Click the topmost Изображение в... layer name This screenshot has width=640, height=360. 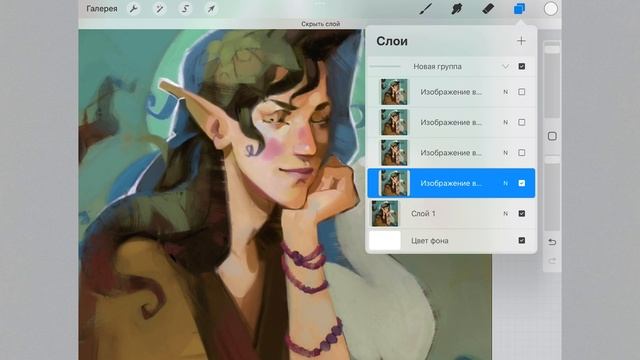(451, 92)
